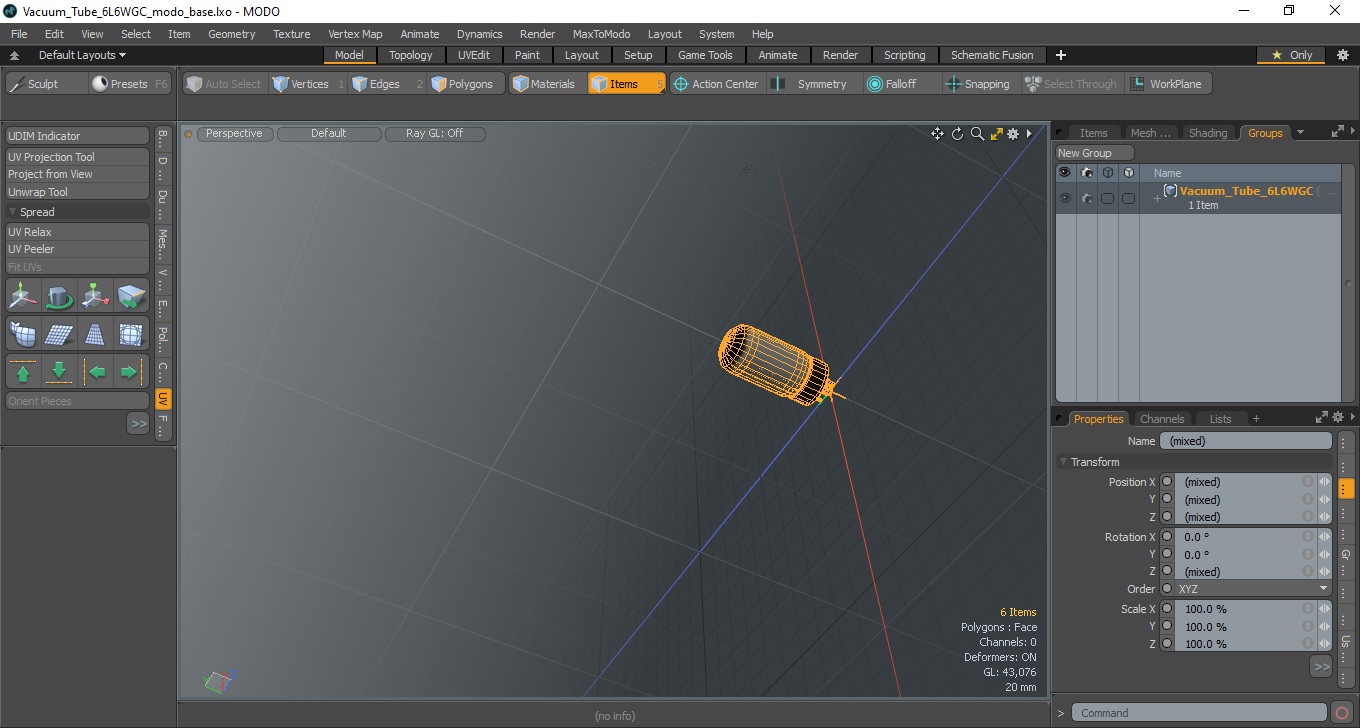
Task: Open the rotation Order XYZ dropdown
Action: coord(1253,589)
